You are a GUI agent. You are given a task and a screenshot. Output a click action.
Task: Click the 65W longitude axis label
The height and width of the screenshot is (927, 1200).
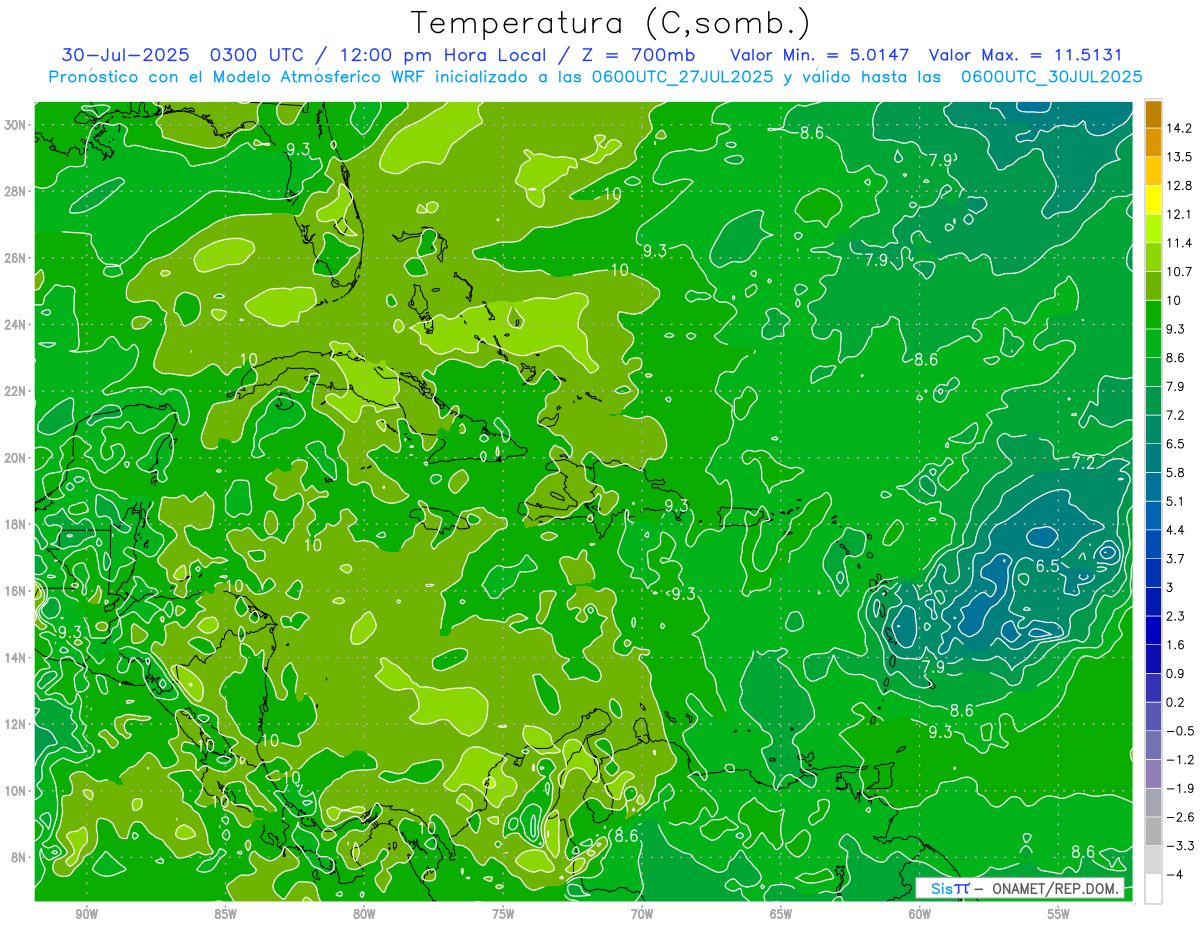tap(781, 914)
